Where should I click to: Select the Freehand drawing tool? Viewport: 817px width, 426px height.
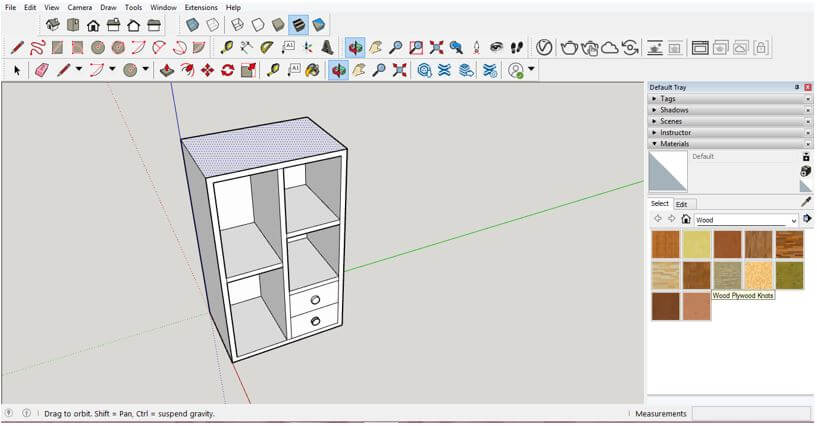click(x=37, y=48)
